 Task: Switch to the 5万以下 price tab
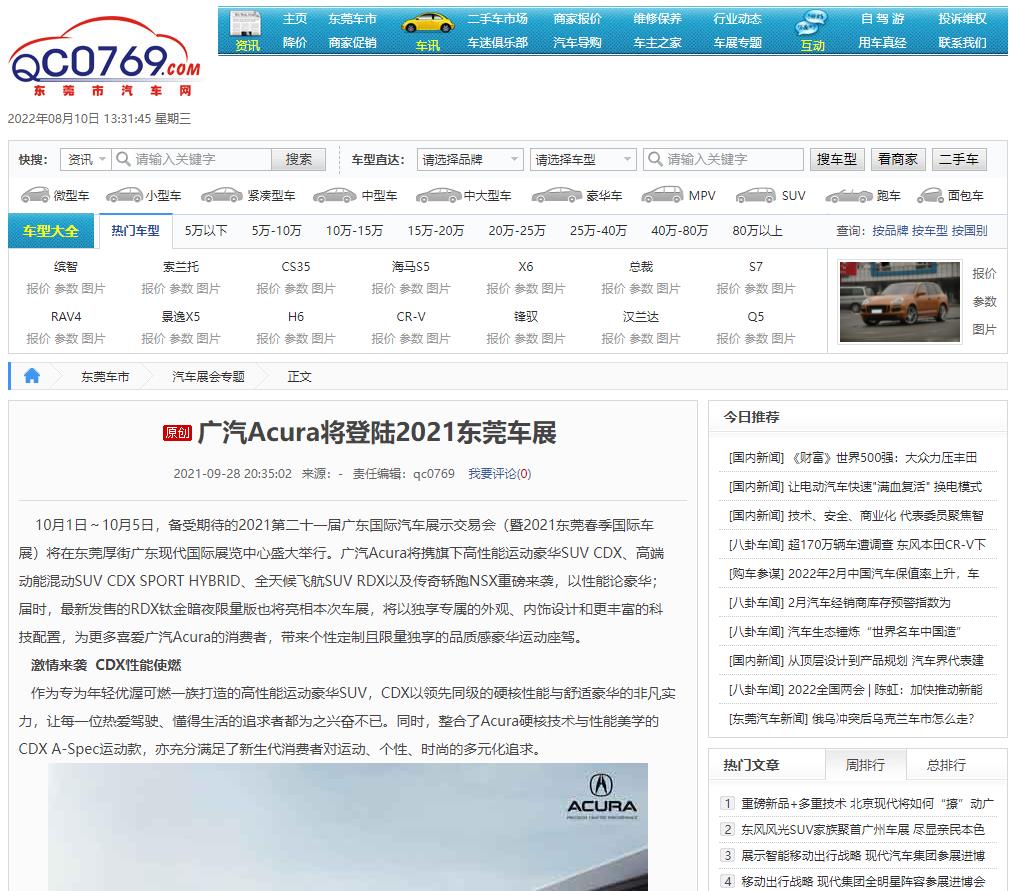[206, 231]
